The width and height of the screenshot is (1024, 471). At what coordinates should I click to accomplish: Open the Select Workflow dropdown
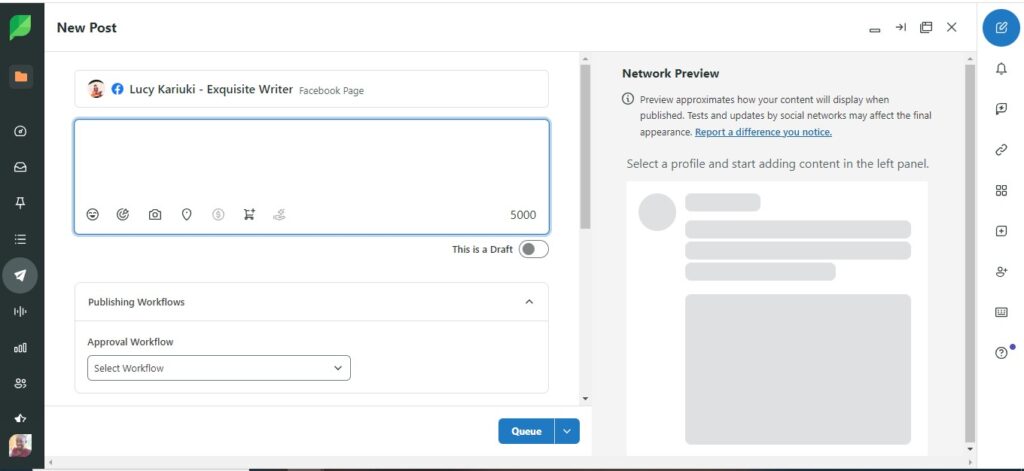tap(219, 368)
